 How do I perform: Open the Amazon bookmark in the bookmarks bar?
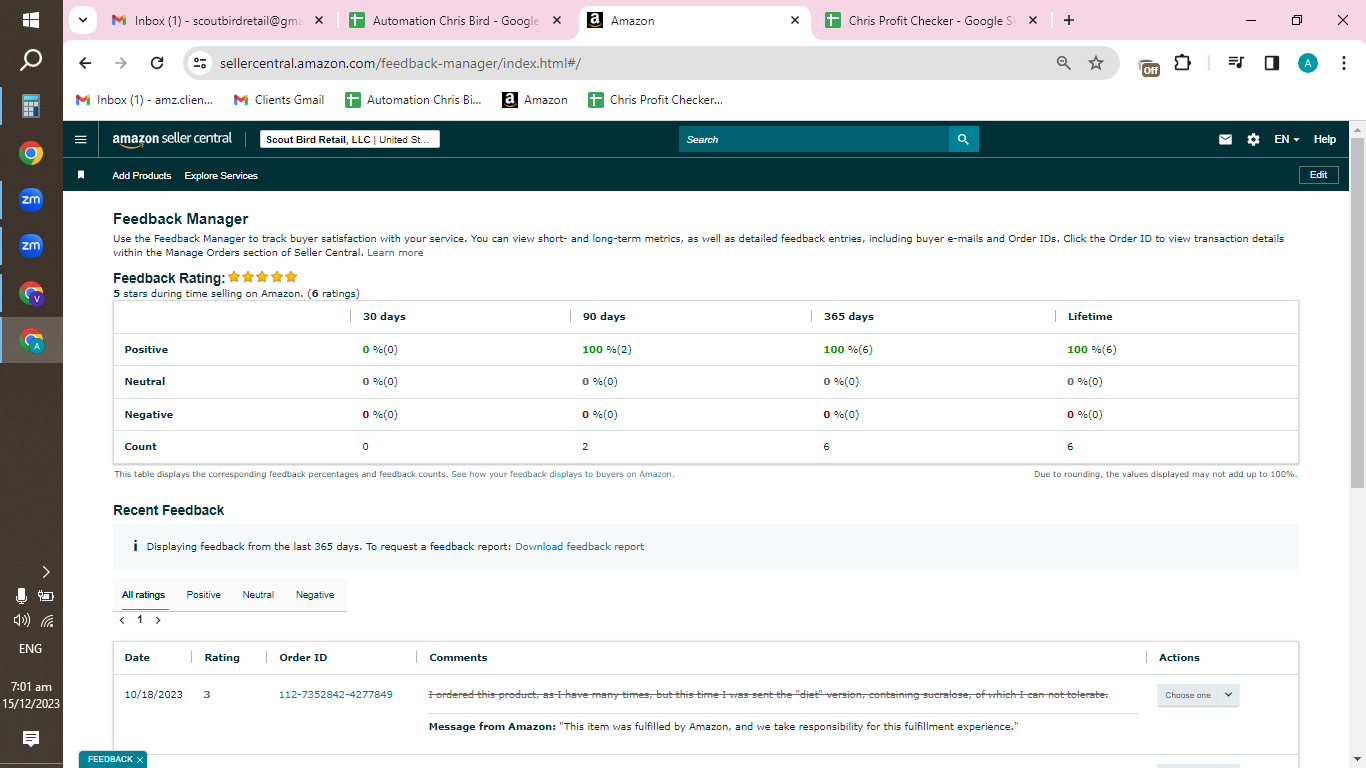pos(535,100)
